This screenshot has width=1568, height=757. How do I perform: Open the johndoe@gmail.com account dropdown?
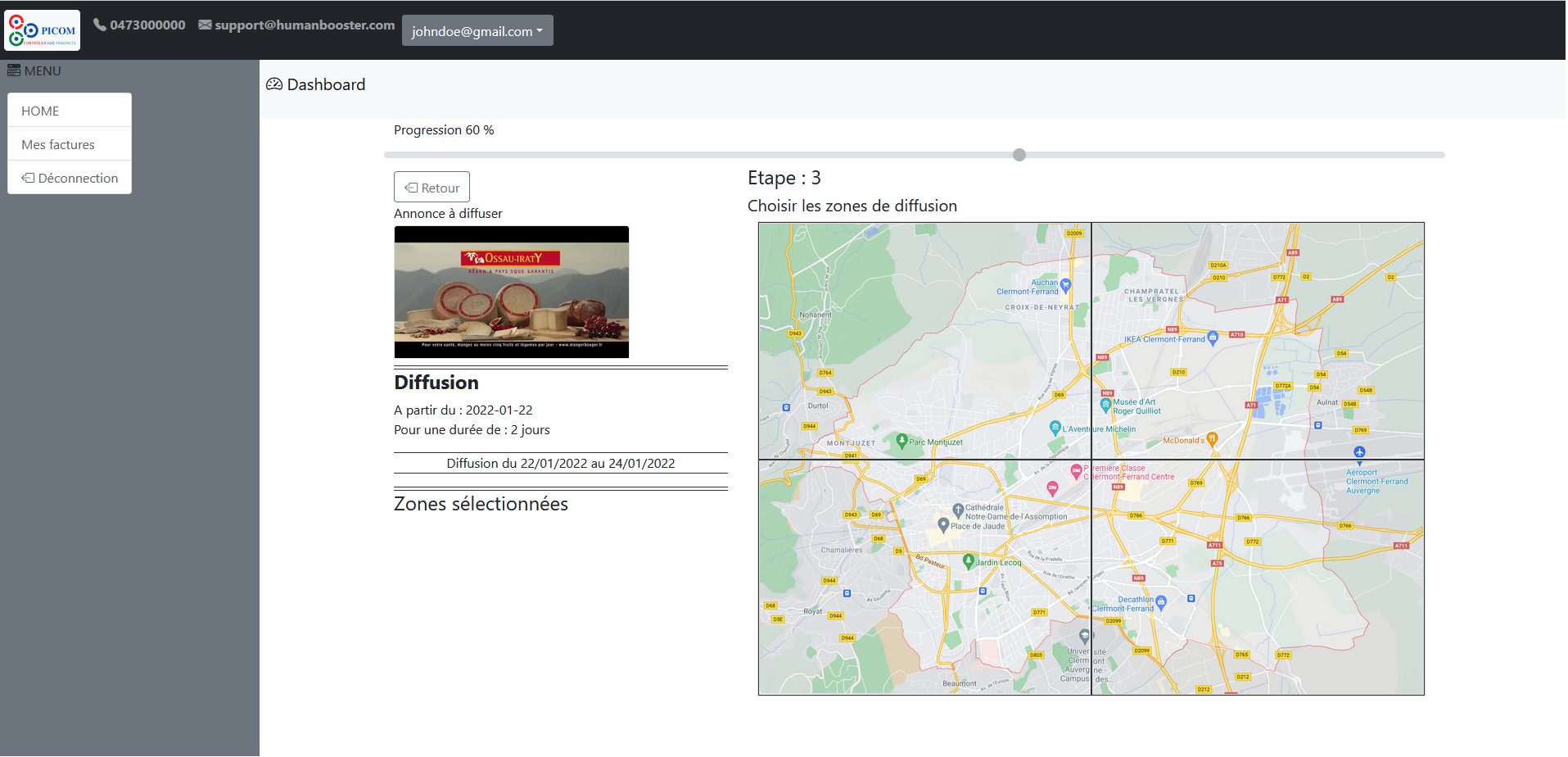point(477,30)
